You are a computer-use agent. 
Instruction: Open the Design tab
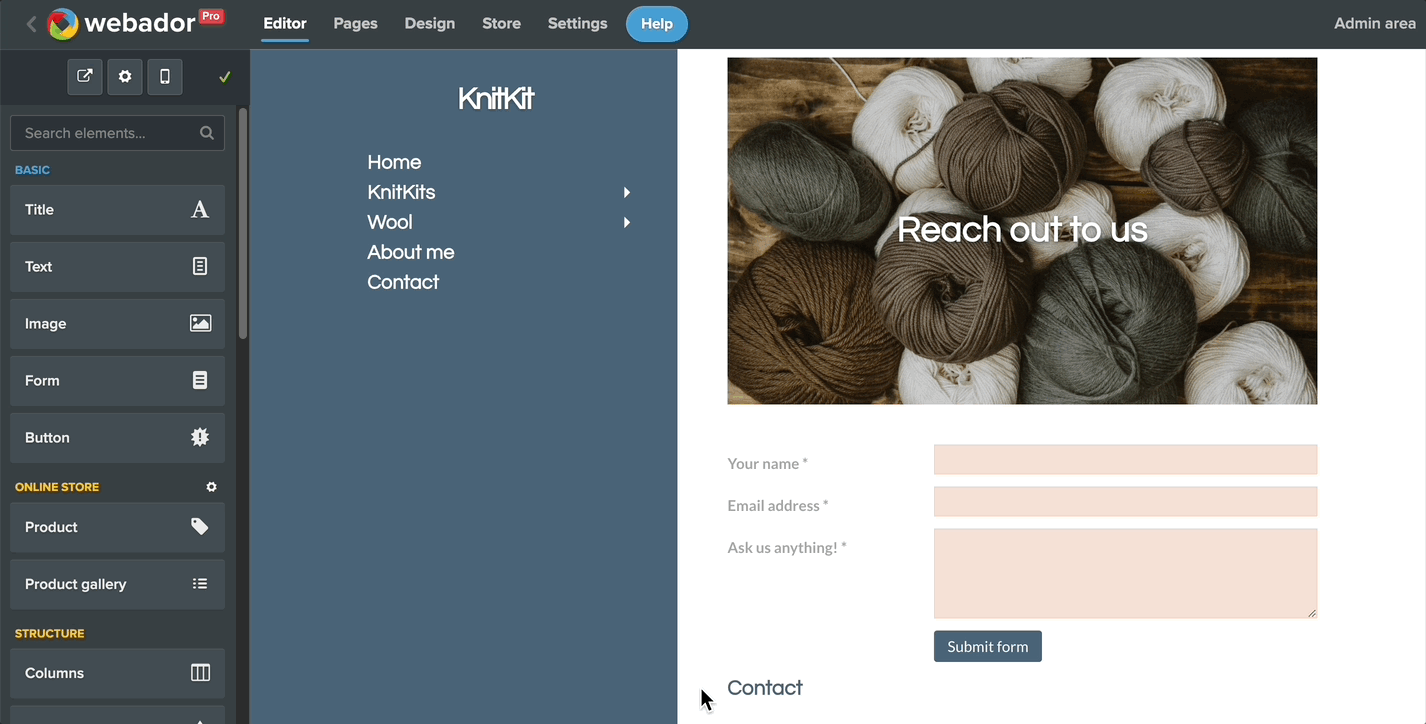(x=430, y=24)
